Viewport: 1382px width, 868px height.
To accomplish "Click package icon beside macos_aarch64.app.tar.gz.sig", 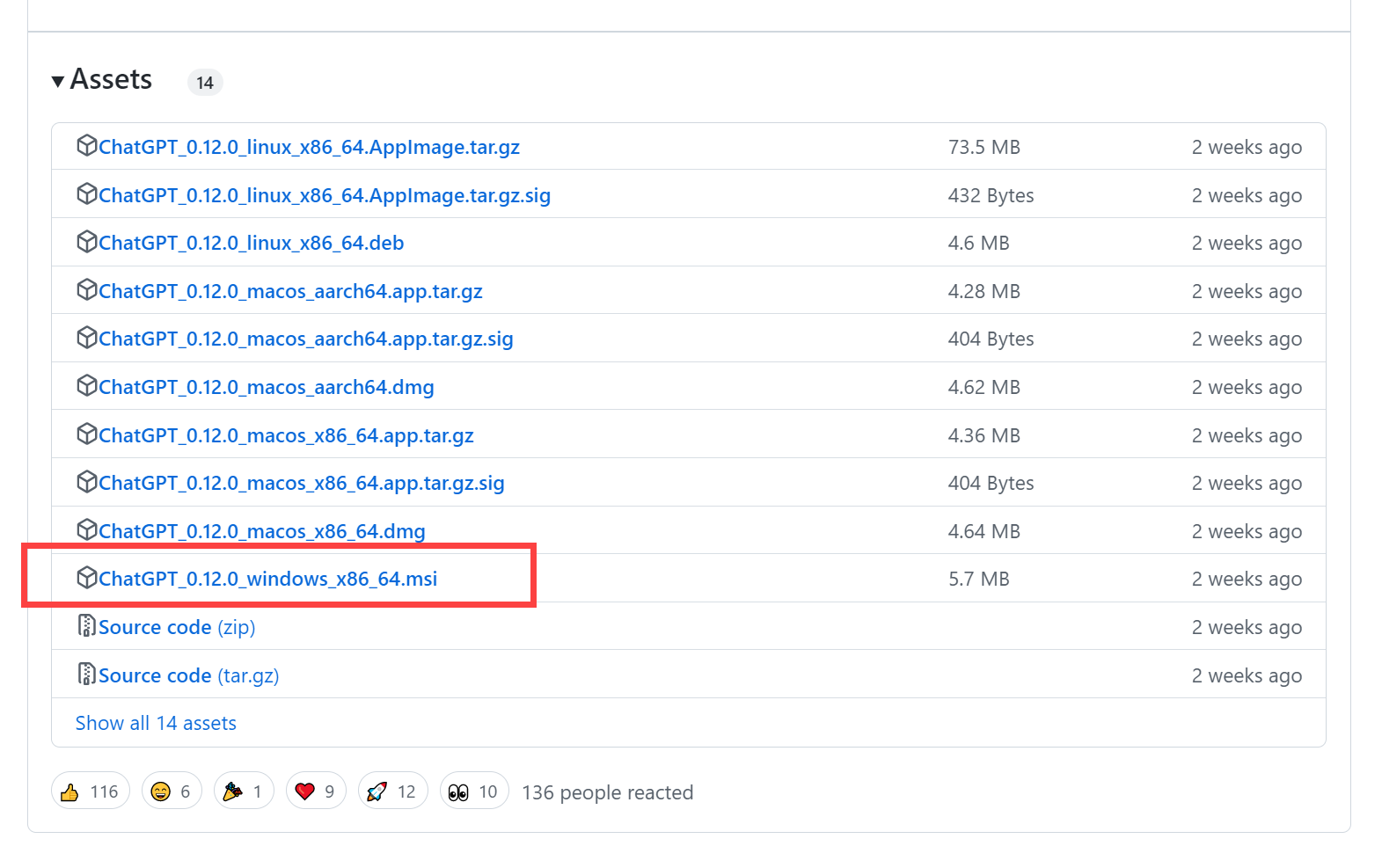I will tap(86, 337).
